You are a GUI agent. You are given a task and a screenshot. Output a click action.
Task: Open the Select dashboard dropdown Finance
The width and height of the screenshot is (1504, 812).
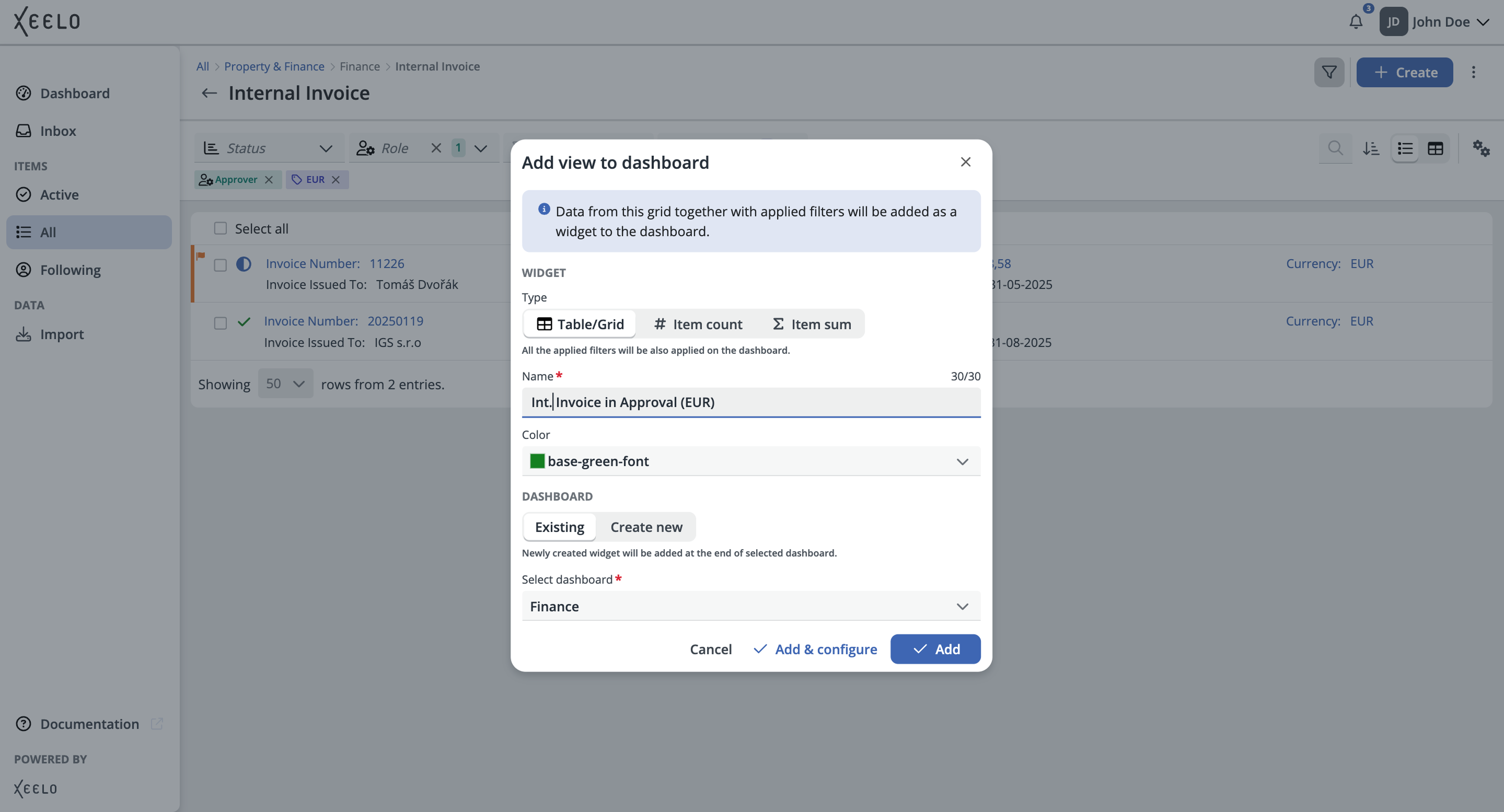pyautogui.click(x=751, y=607)
